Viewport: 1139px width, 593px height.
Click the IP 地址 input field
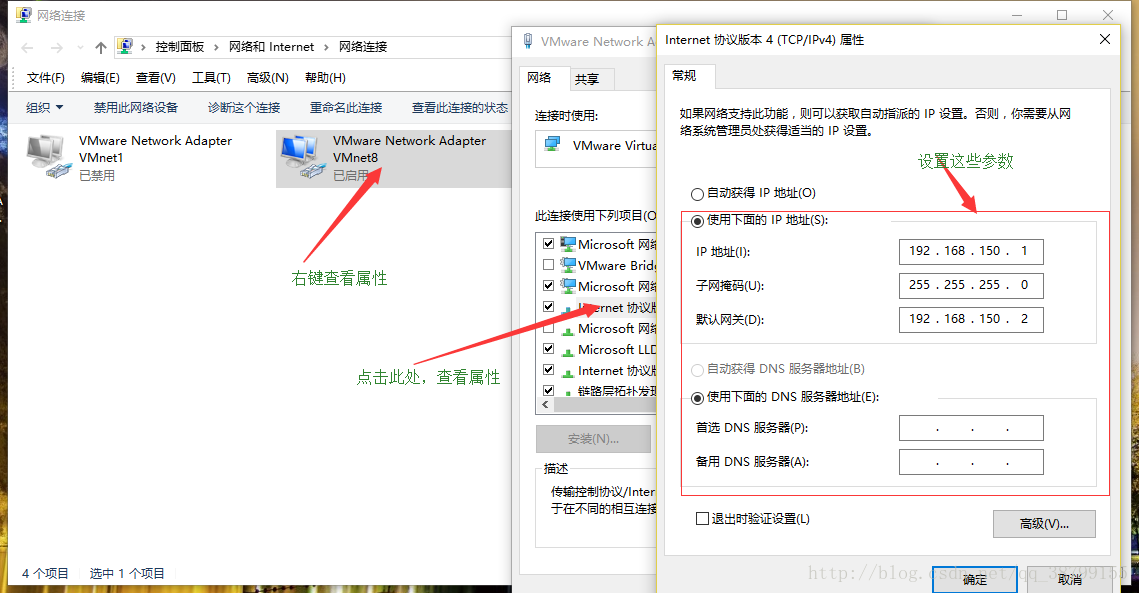tap(971, 251)
